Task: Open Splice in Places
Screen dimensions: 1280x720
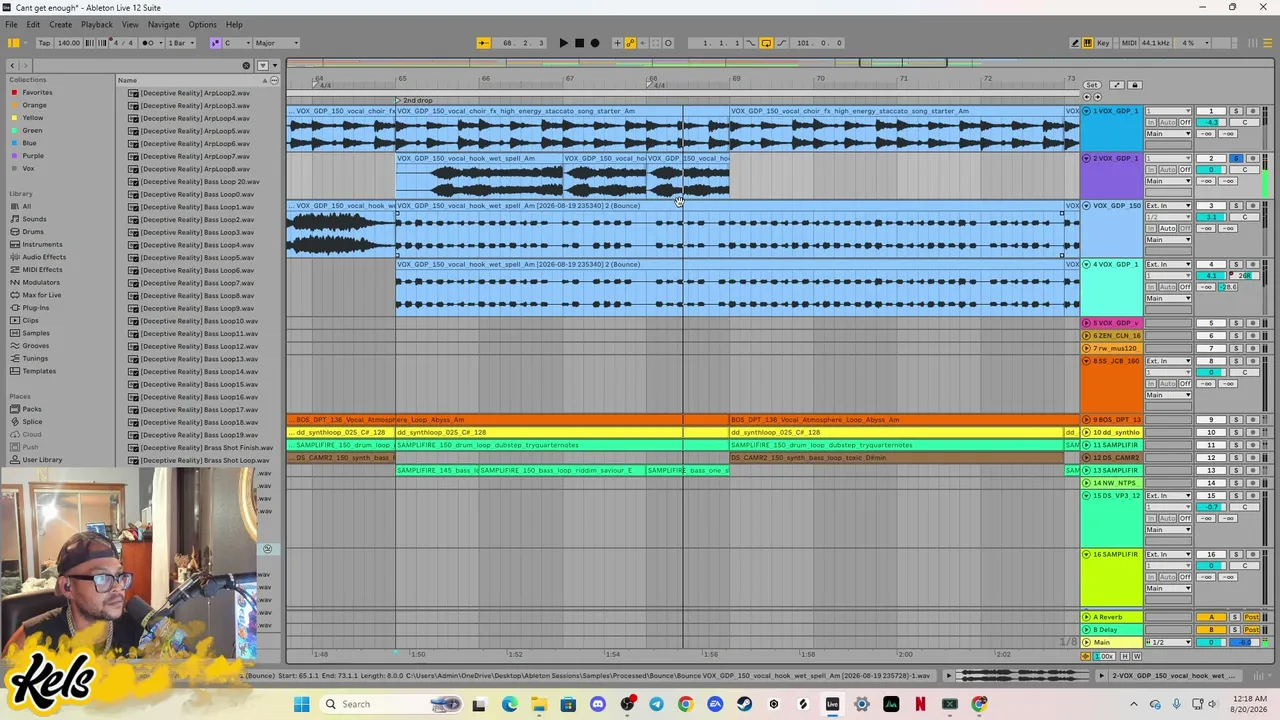Action: click(x=32, y=422)
